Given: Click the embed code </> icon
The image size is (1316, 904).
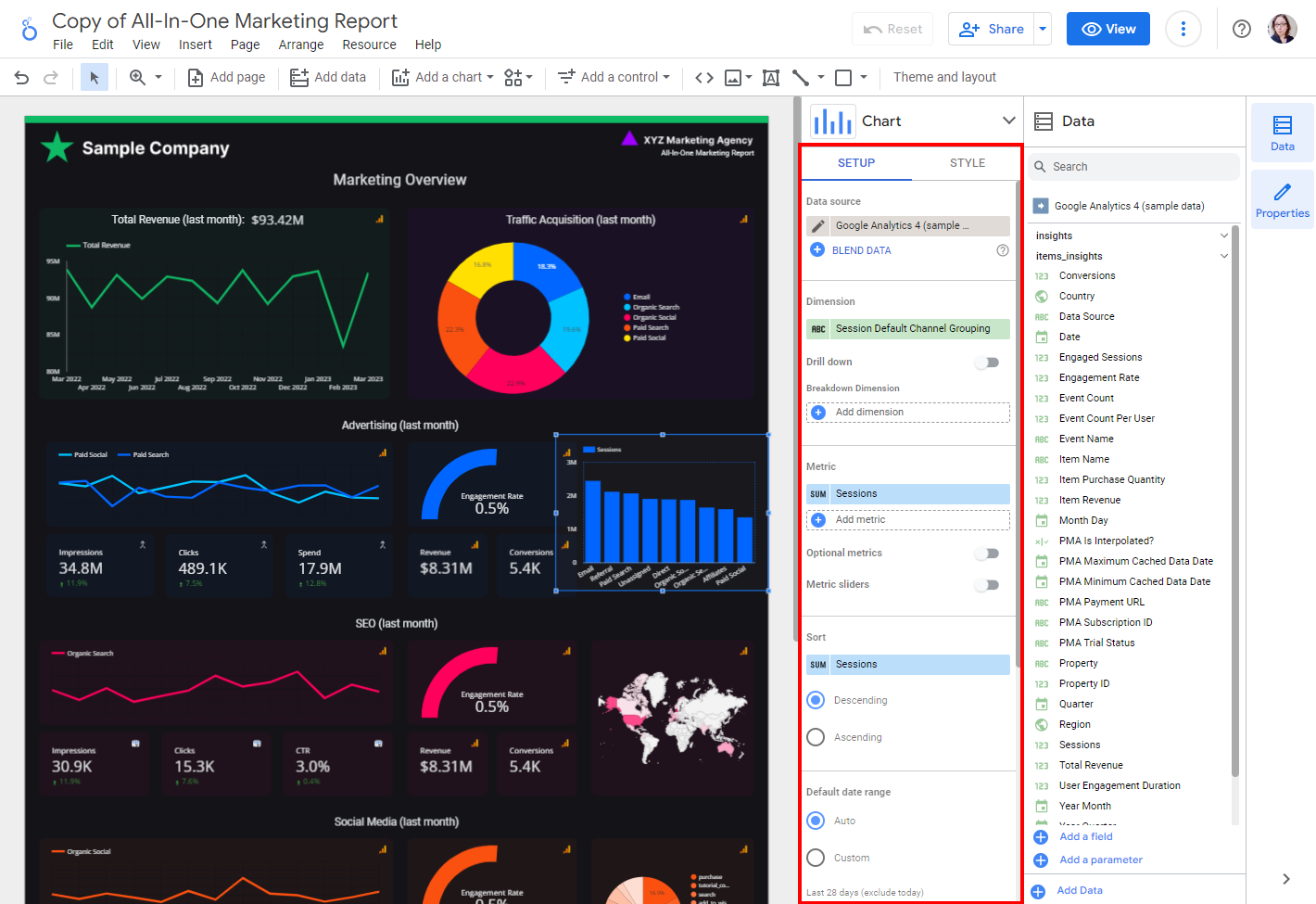Looking at the screenshot, I should (703, 77).
